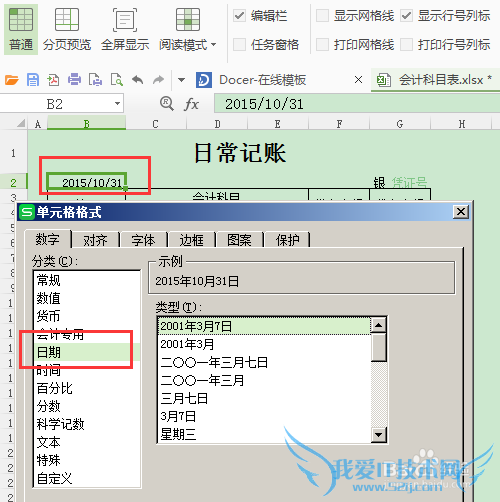This screenshot has height=502, width=500.
Task: Print the document using printer icon
Action: pyautogui.click(x=74, y=80)
